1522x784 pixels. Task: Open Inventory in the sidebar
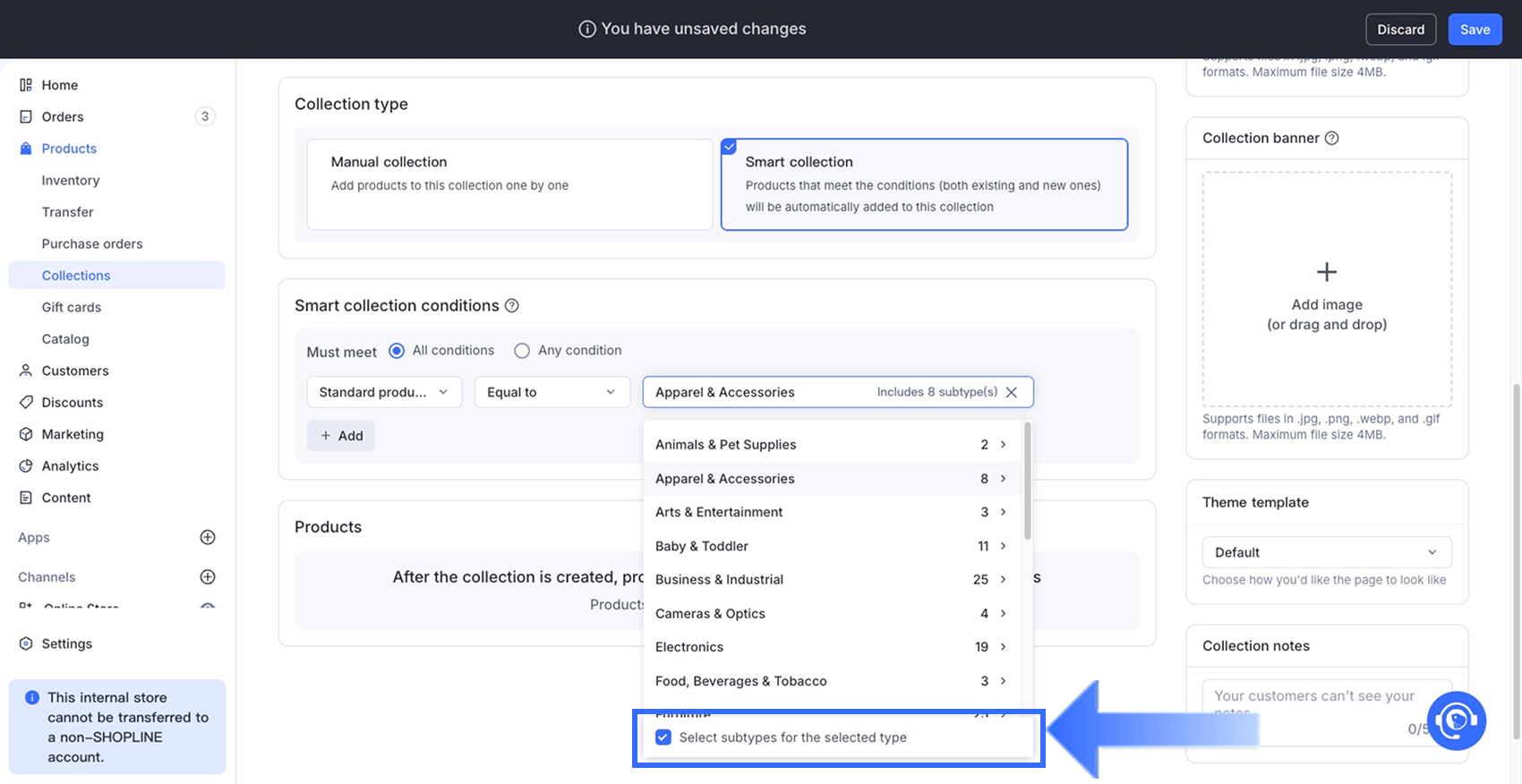coord(71,181)
